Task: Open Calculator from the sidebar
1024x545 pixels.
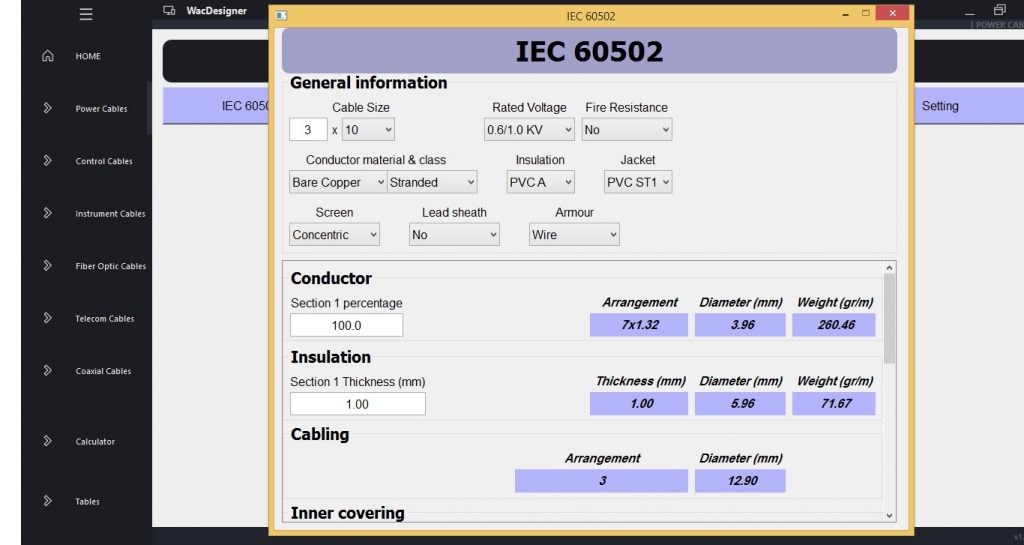Action: pyautogui.click(x=95, y=442)
